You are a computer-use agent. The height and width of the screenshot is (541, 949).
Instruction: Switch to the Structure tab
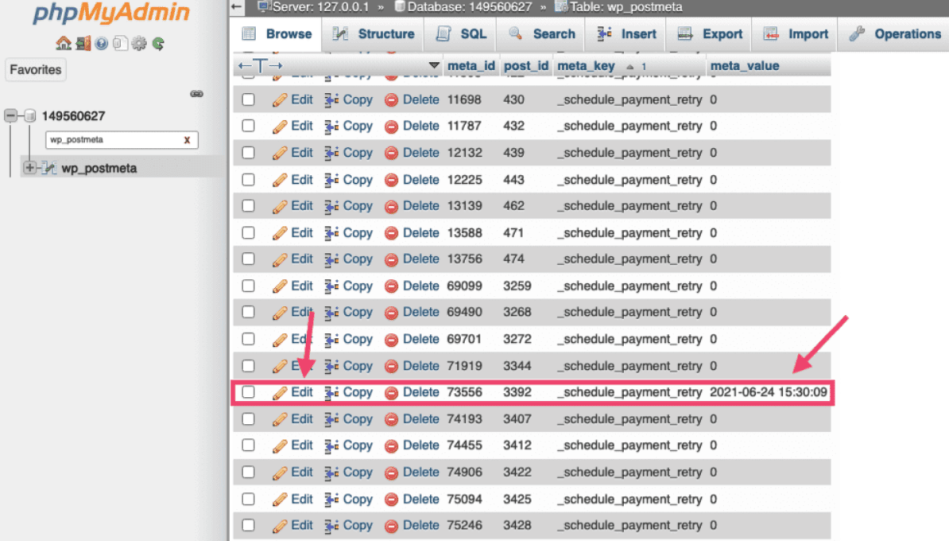(x=373, y=34)
